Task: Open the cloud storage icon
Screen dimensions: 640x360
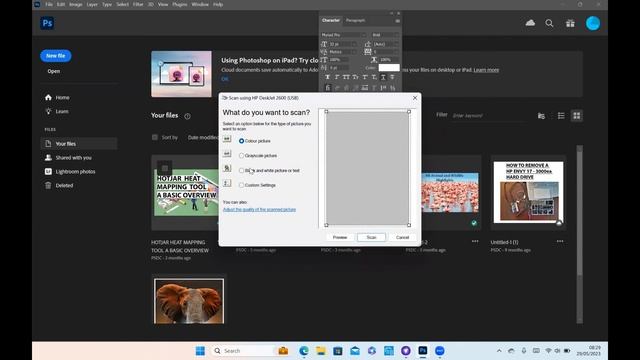Action: coord(530,23)
